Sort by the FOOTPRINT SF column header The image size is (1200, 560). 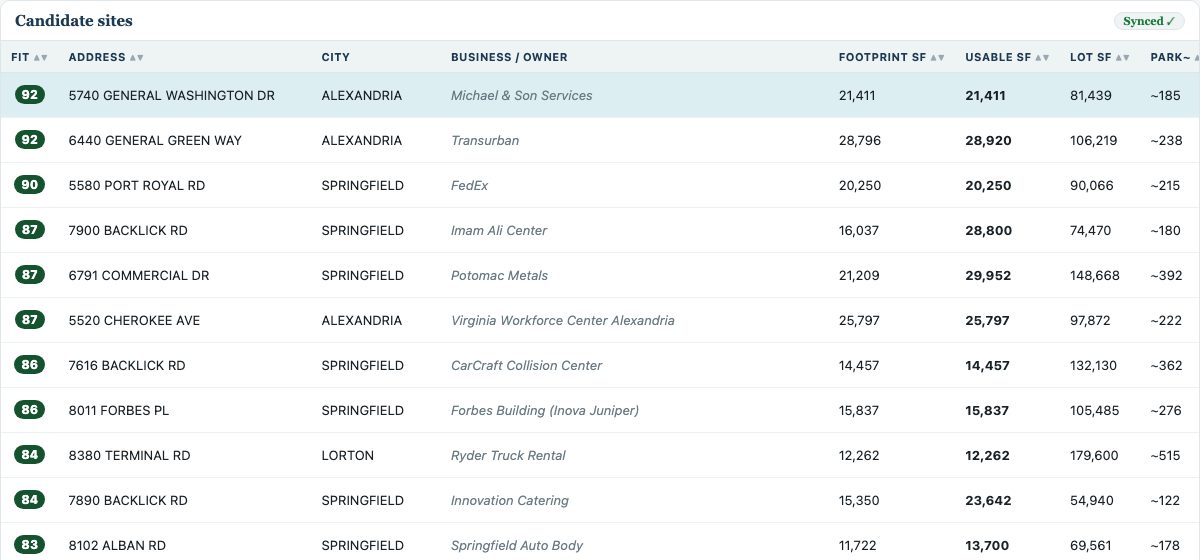point(891,57)
